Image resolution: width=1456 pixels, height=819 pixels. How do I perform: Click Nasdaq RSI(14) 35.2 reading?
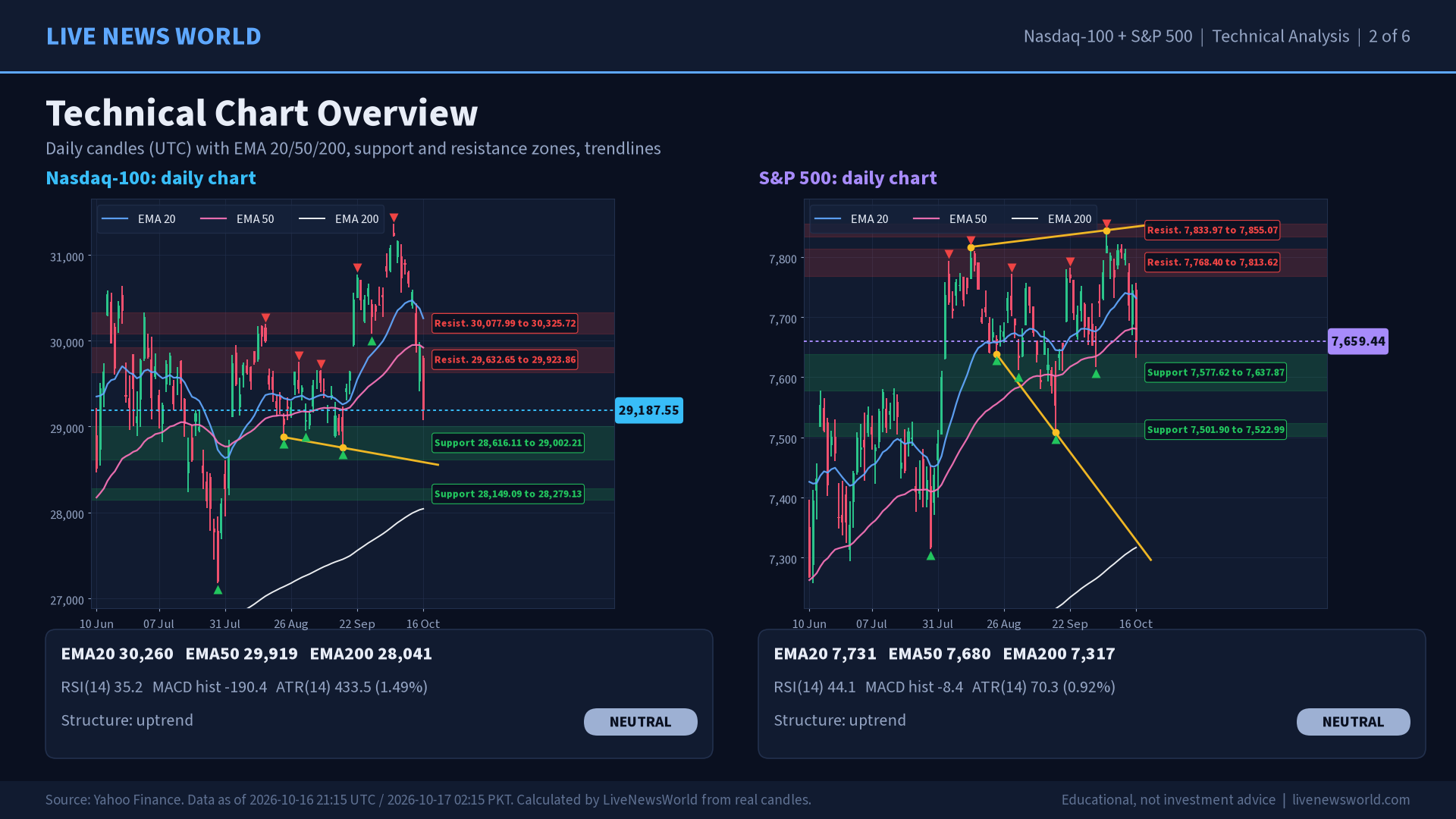102,687
